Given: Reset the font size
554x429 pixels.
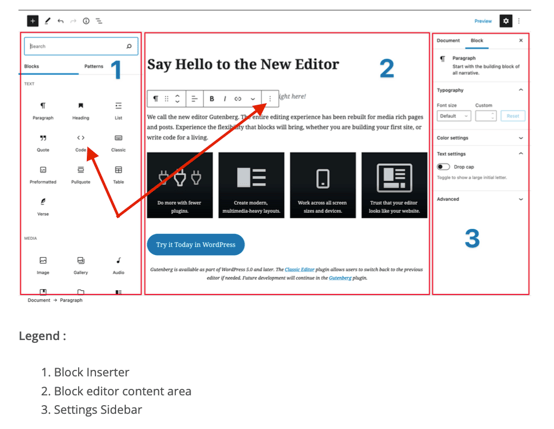Looking at the screenshot, I should pos(513,116).
